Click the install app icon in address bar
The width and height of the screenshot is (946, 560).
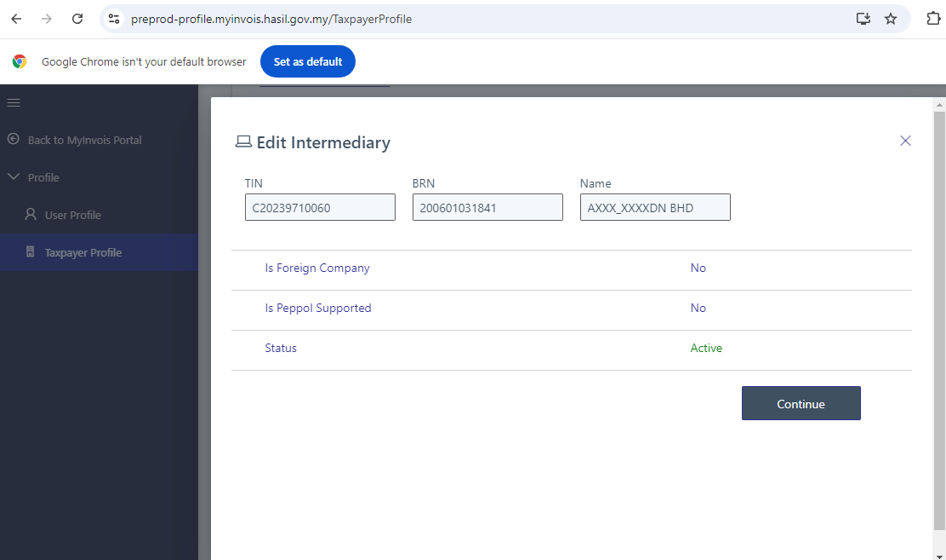863,19
